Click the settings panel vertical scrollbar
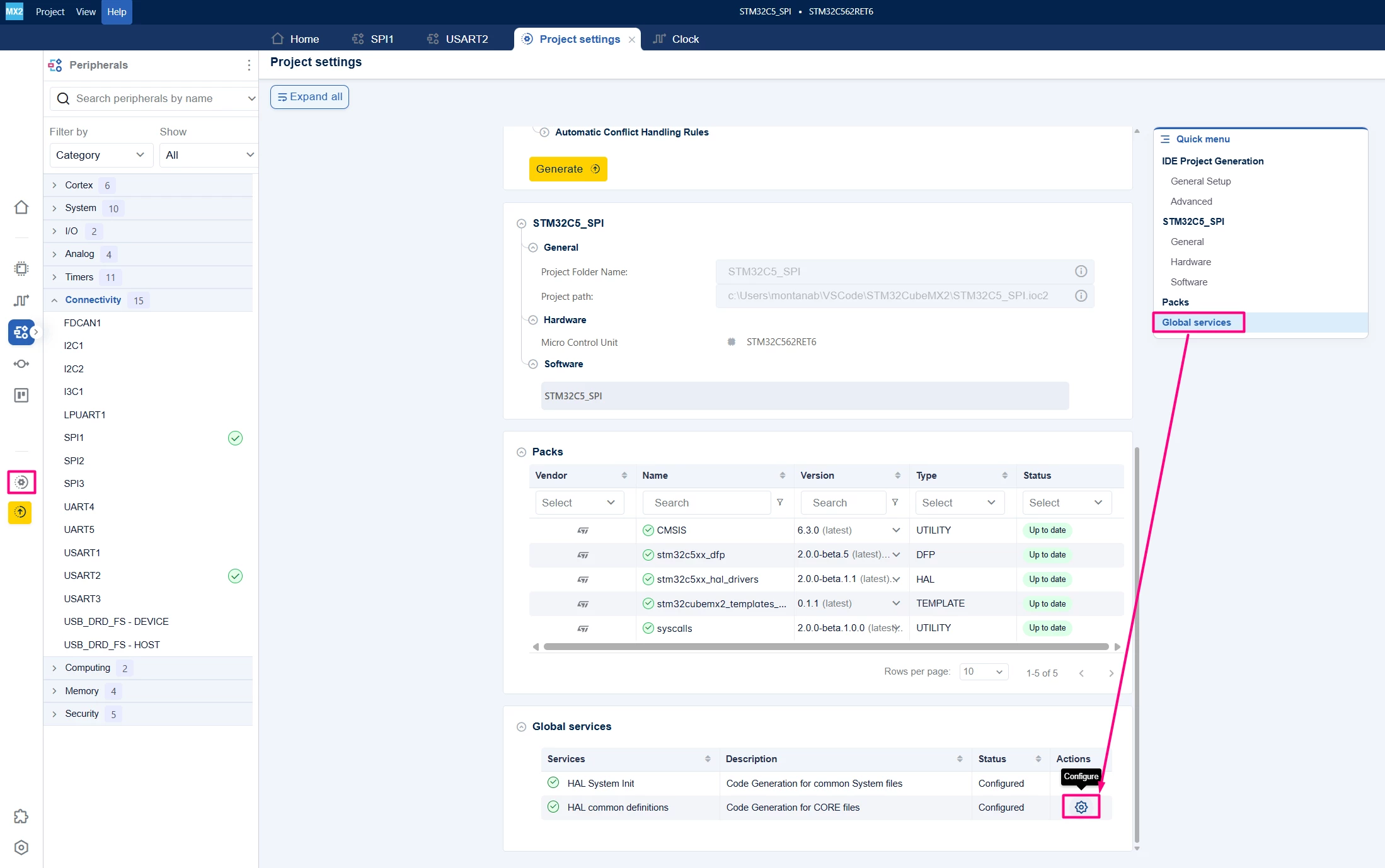The image size is (1385, 868). (1137, 645)
